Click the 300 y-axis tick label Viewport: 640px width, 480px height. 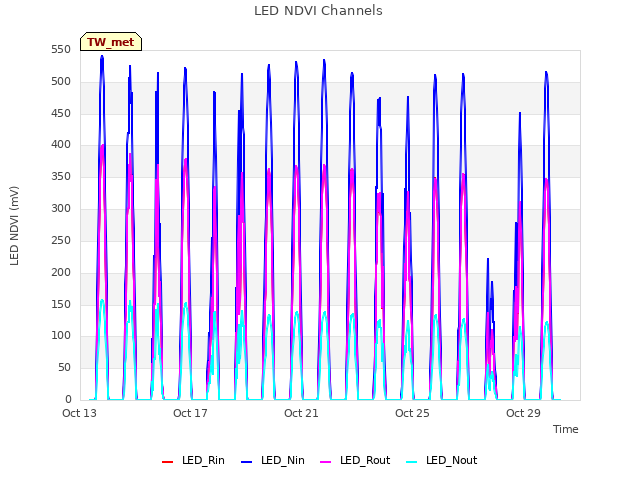pos(61,209)
